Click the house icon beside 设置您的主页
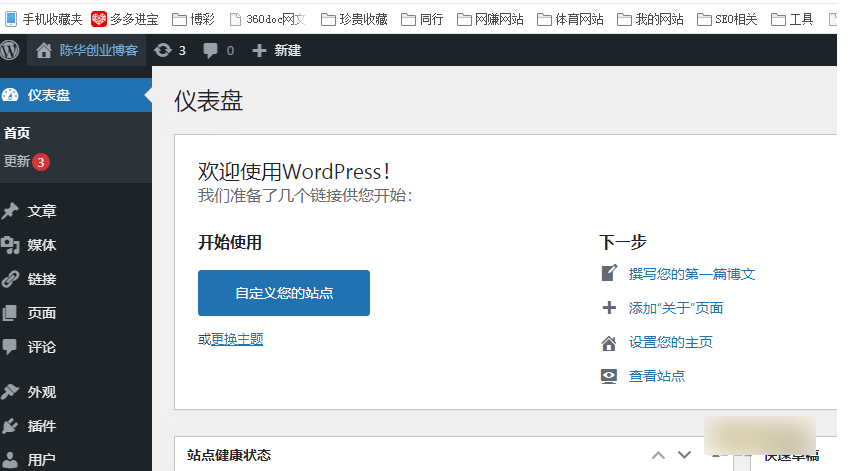This screenshot has width=856, height=471. pos(609,343)
